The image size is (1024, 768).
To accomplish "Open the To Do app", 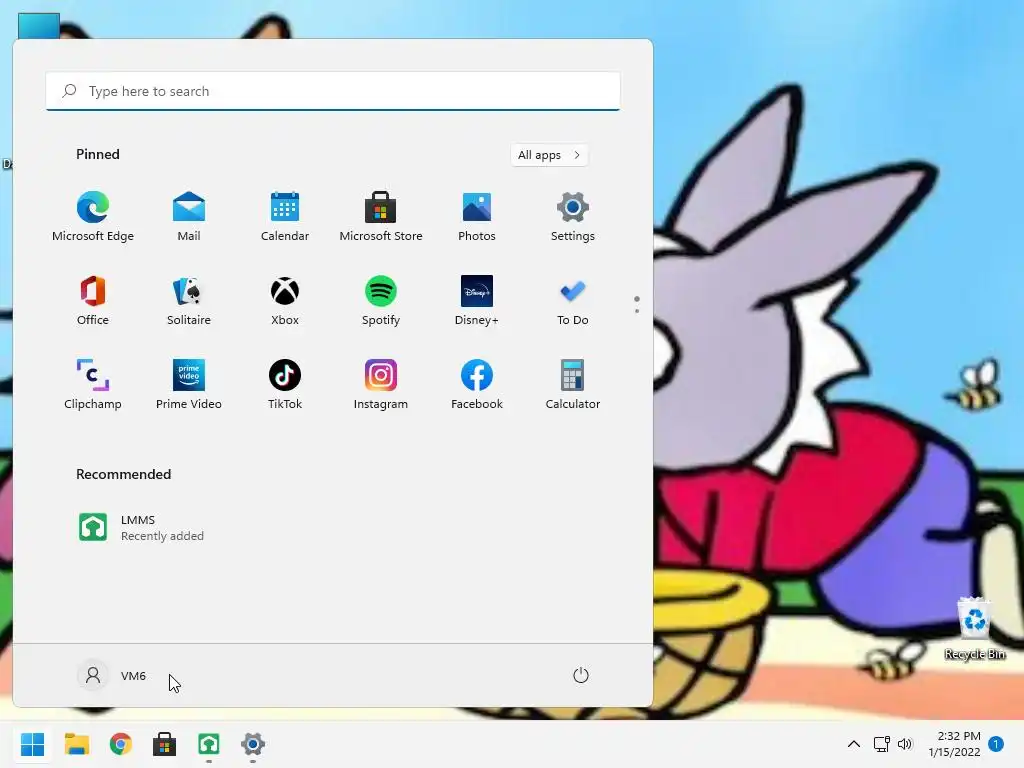I will pyautogui.click(x=573, y=301).
